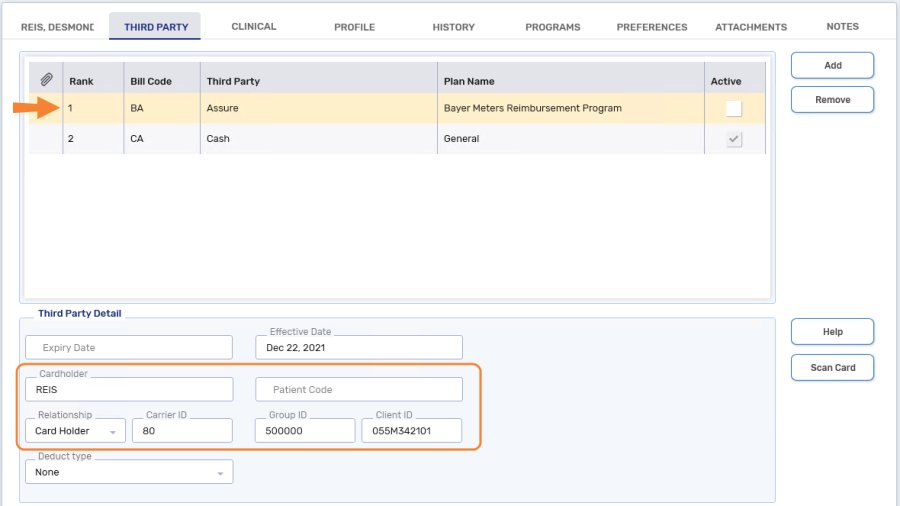Switch to the Notes tab
Viewport: 900px width, 506px height.
[x=842, y=27]
